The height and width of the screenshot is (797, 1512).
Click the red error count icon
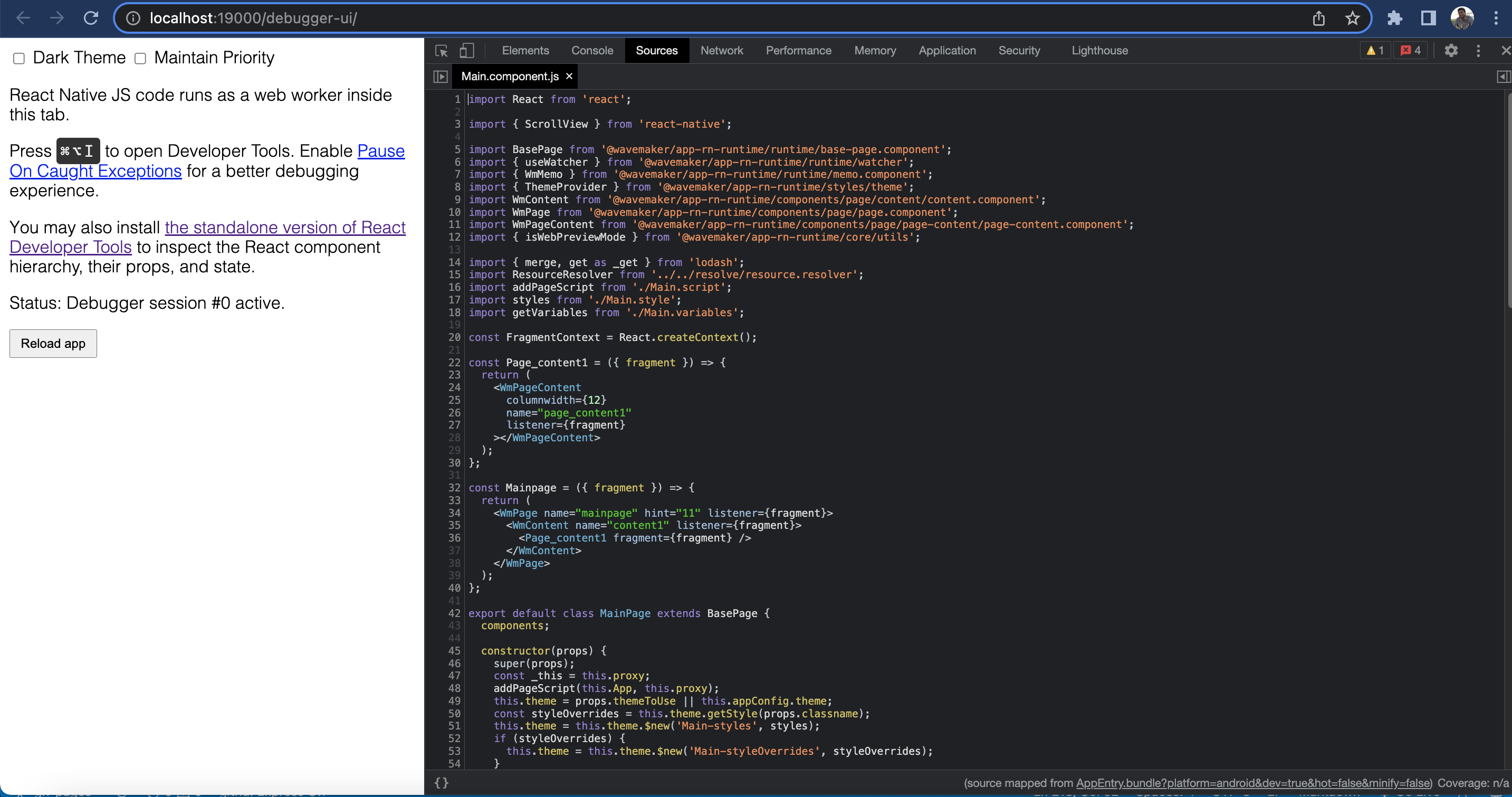click(1411, 51)
